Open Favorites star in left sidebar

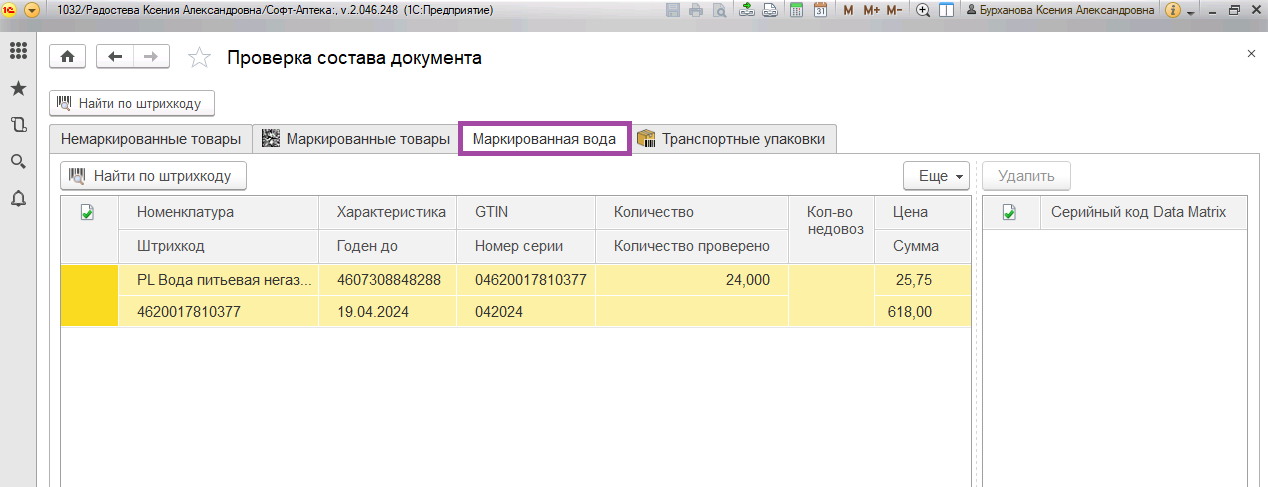[18, 89]
